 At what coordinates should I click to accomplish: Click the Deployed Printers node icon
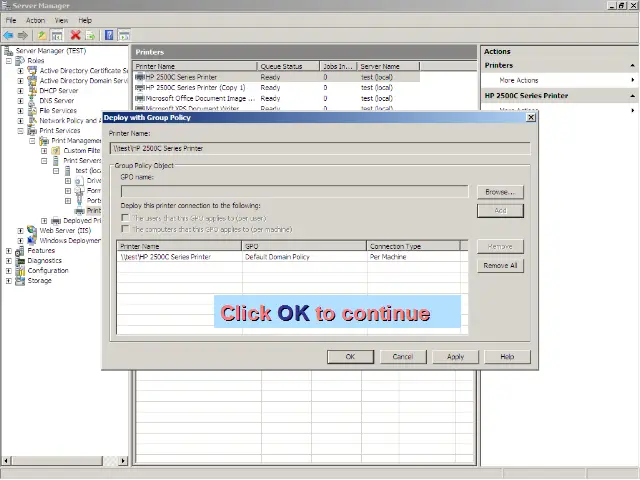[x=56, y=221]
